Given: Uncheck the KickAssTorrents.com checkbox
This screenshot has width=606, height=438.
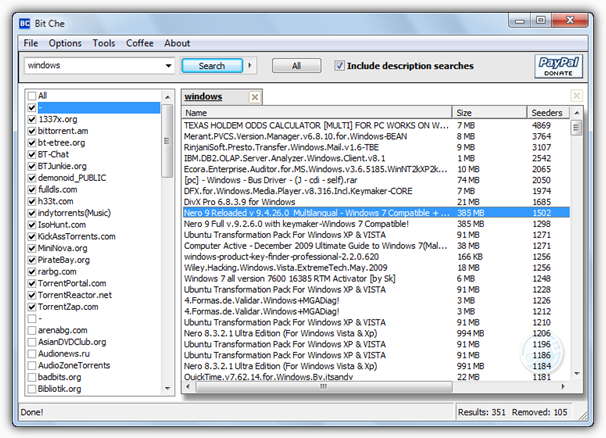Looking at the screenshot, I should [32, 237].
